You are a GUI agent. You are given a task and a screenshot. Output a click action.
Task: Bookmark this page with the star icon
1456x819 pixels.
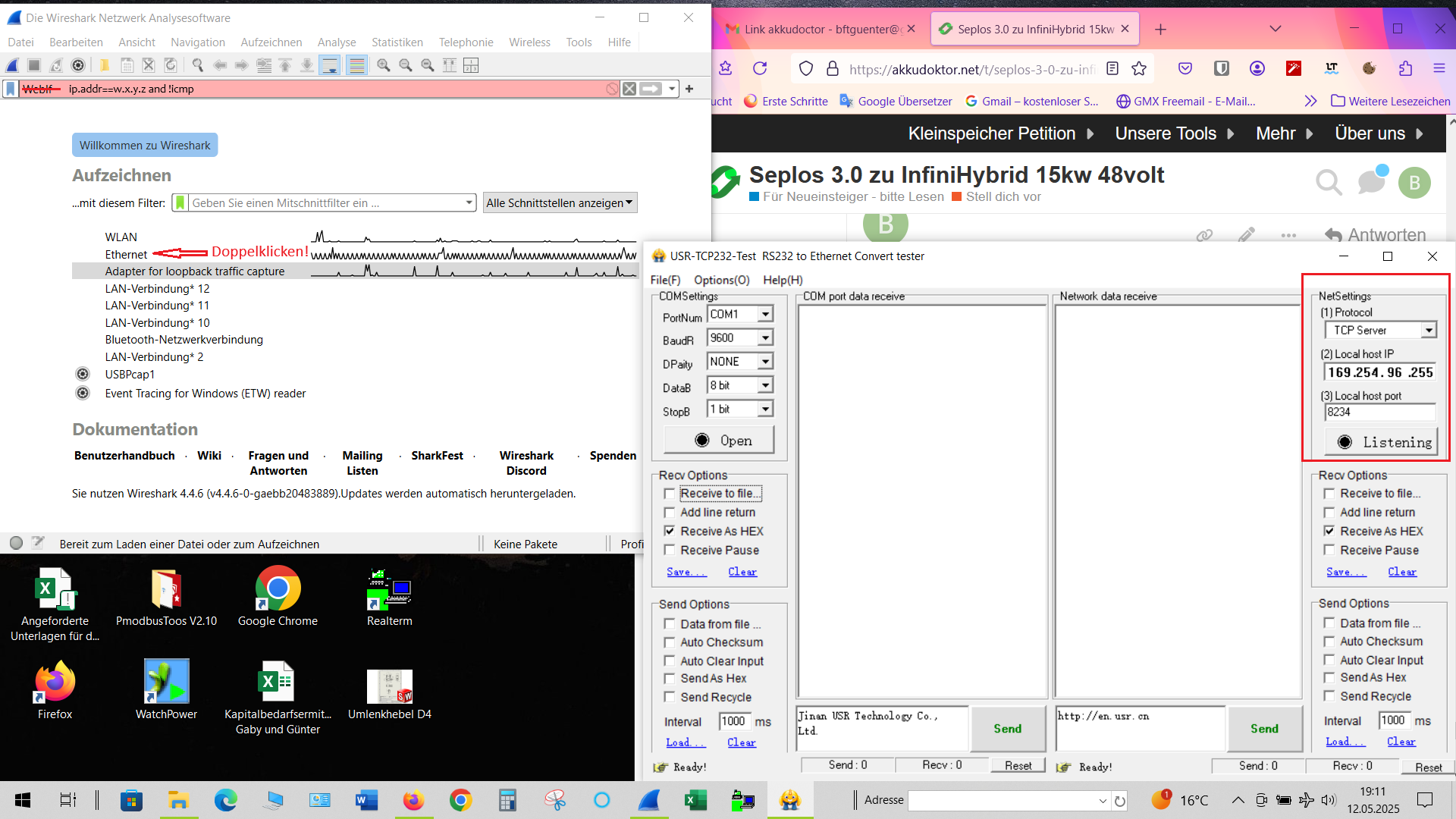tap(1139, 69)
